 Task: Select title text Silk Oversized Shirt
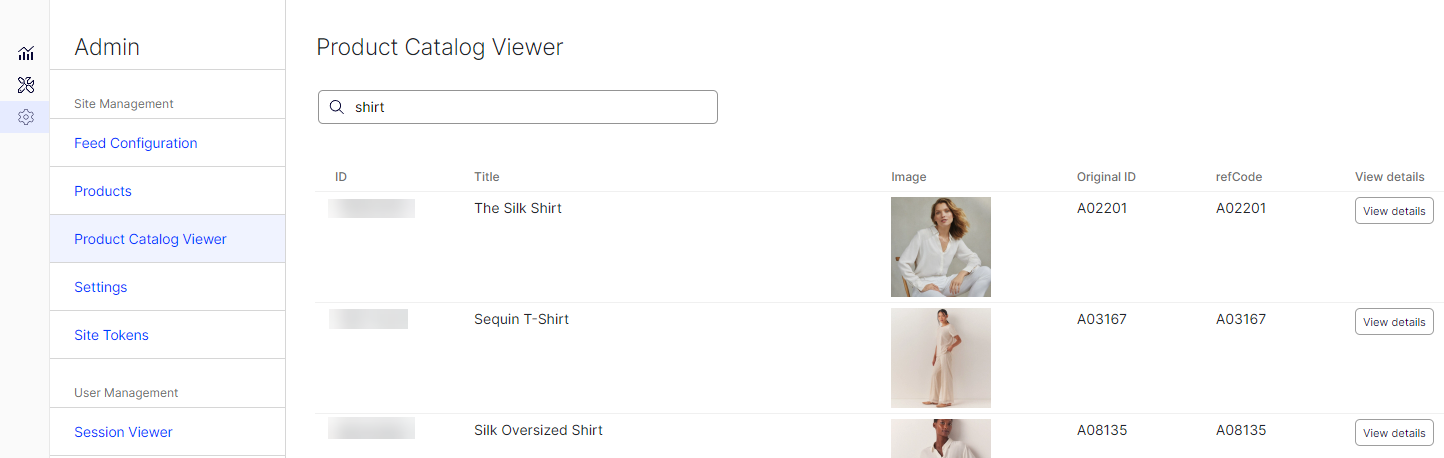[x=538, y=430]
